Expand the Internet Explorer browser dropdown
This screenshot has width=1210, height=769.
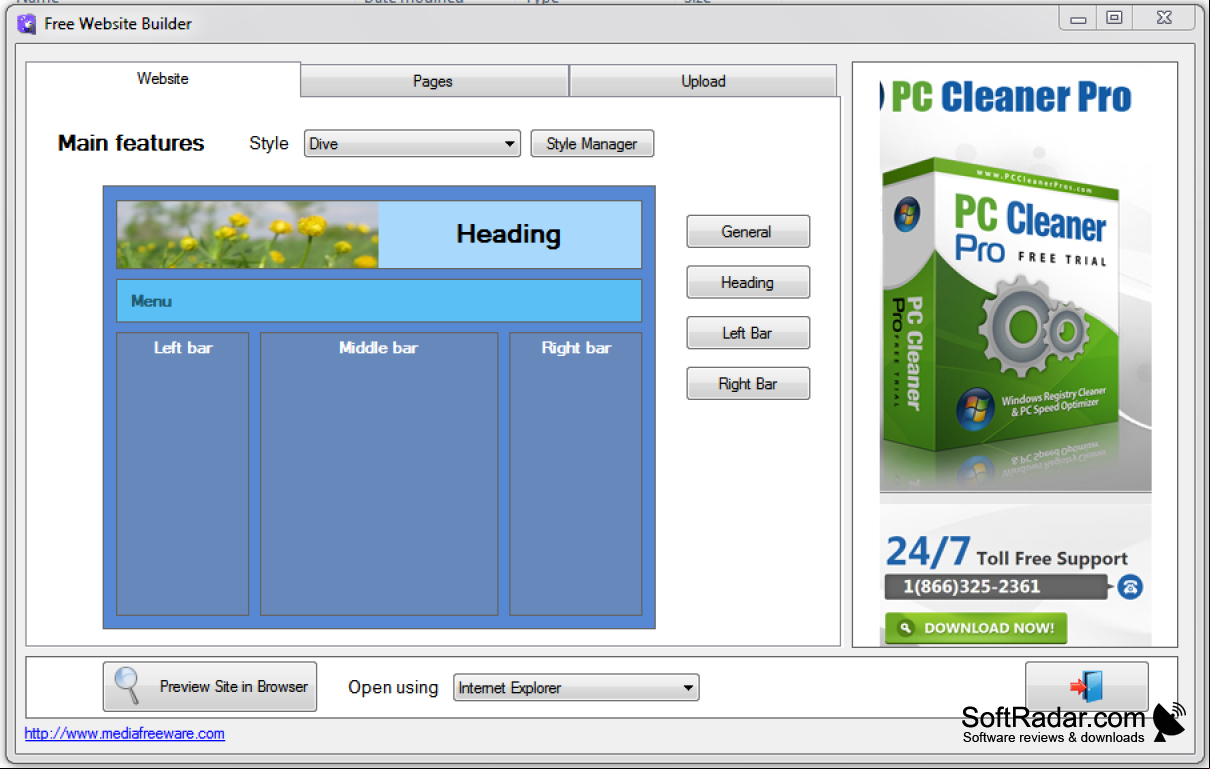pyautogui.click(x=576, y=688)
